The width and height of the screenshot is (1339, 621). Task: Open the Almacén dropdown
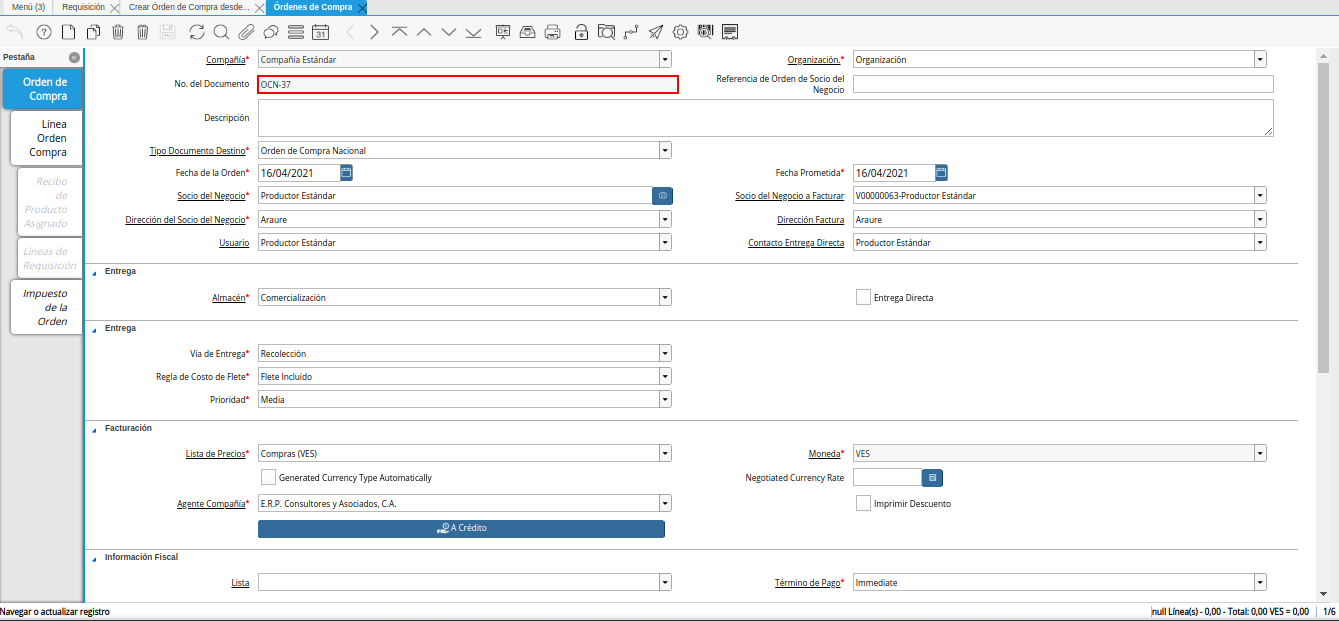pos(665,297)
